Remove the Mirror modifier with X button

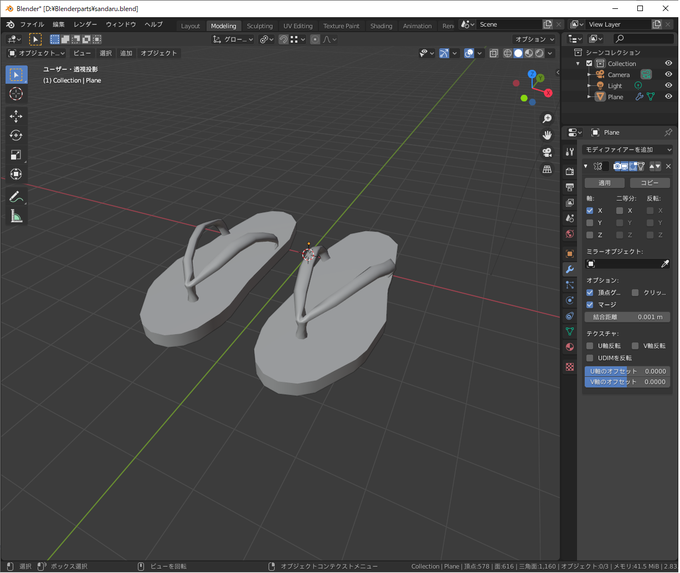click(x=668, y=166)
